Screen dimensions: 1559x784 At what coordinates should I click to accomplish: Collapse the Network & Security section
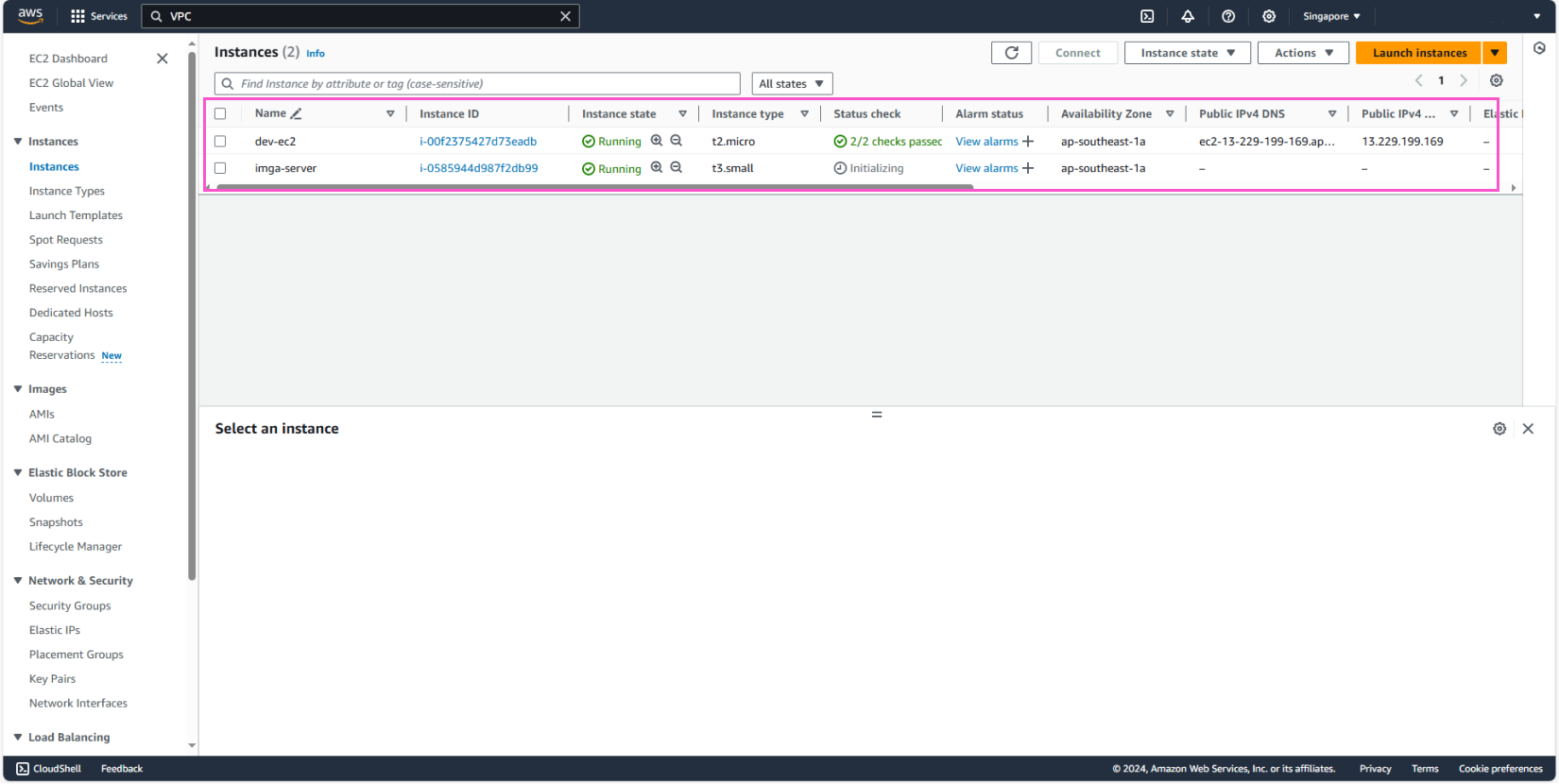pos(18,580)
